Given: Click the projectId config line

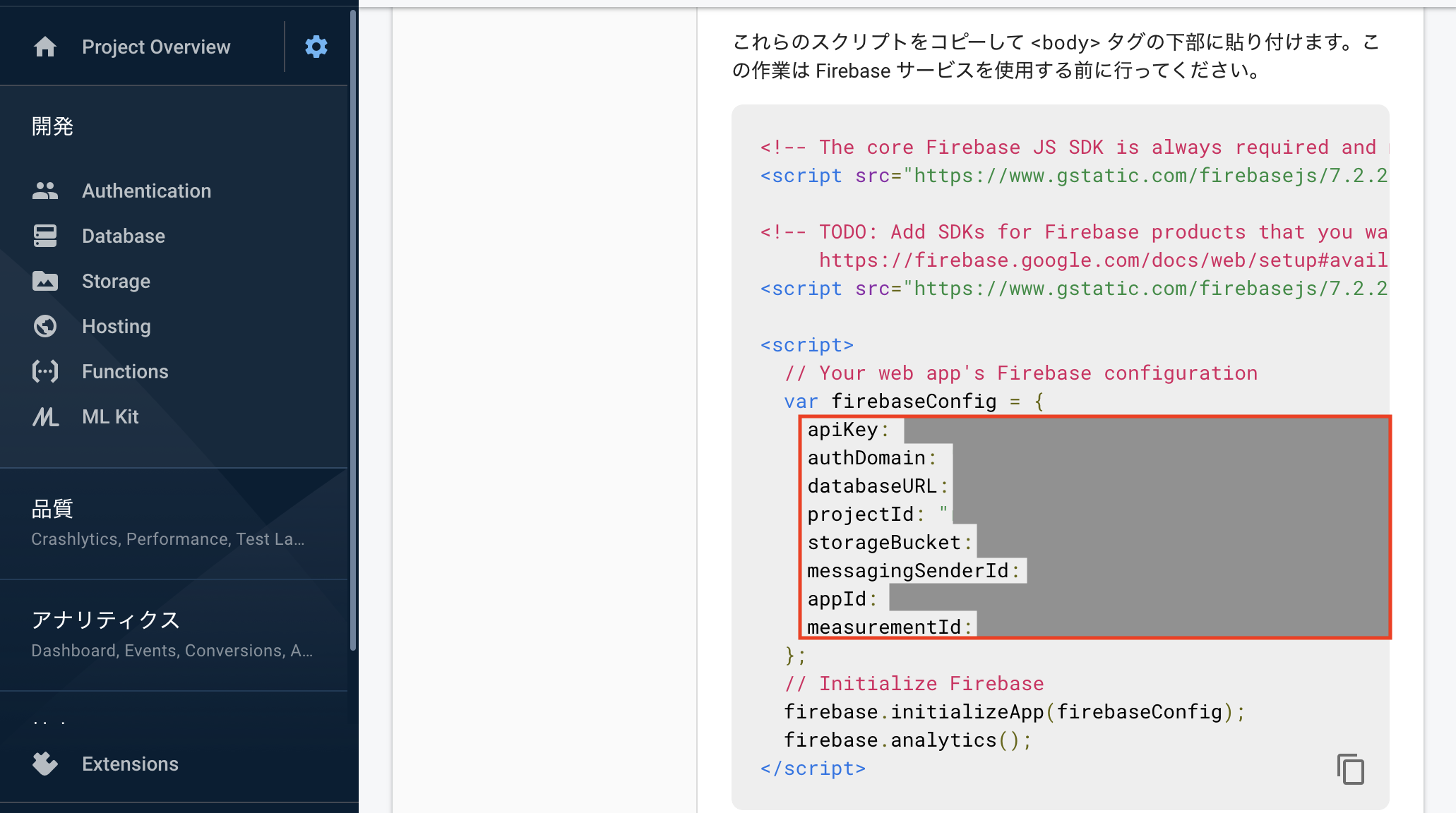Looking at the screenshot, I should pos(878,514).
